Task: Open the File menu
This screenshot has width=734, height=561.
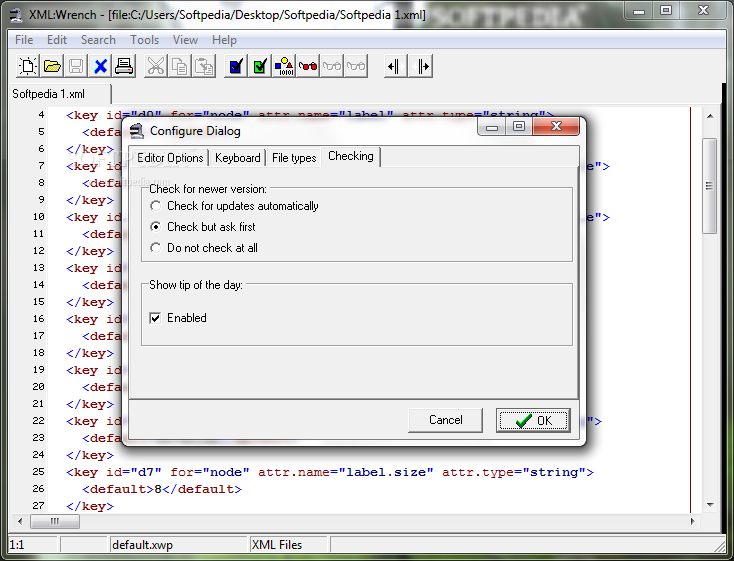Action: pyautogui.click(x=24, y=40)
